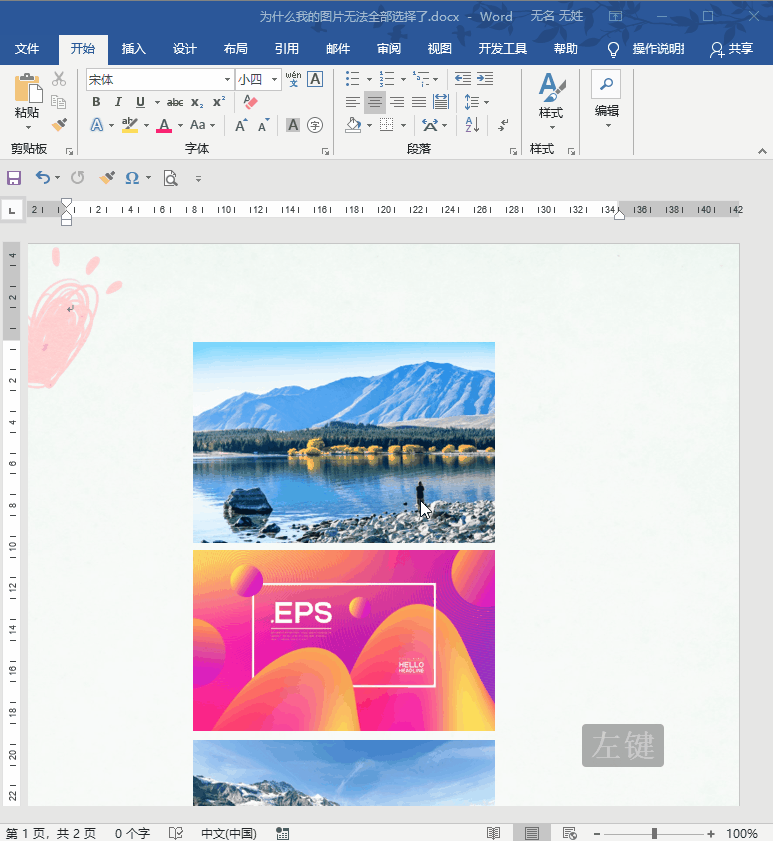Undo the last action
Viewport: 773px width, 841px height.
tap(42, 178)
